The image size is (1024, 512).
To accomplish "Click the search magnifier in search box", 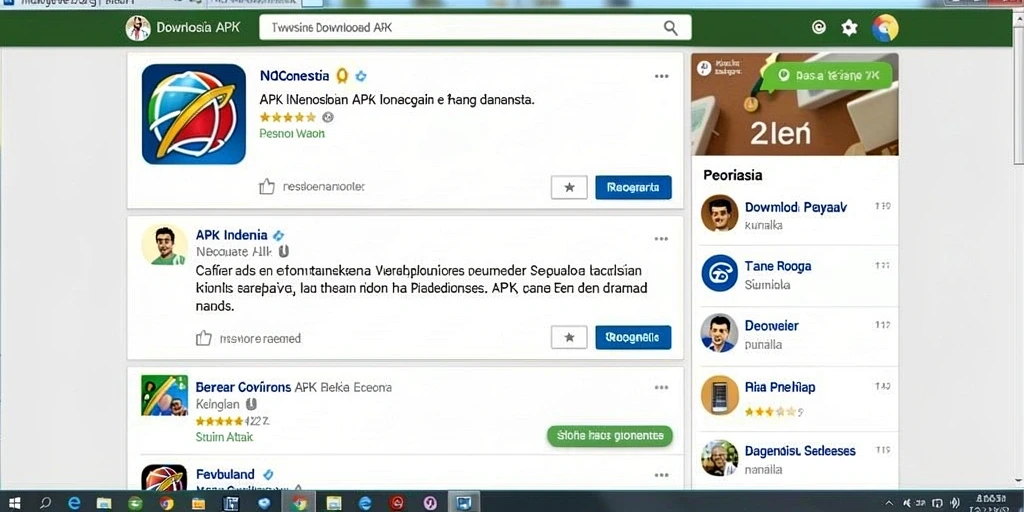I will (x=671, y=27).
